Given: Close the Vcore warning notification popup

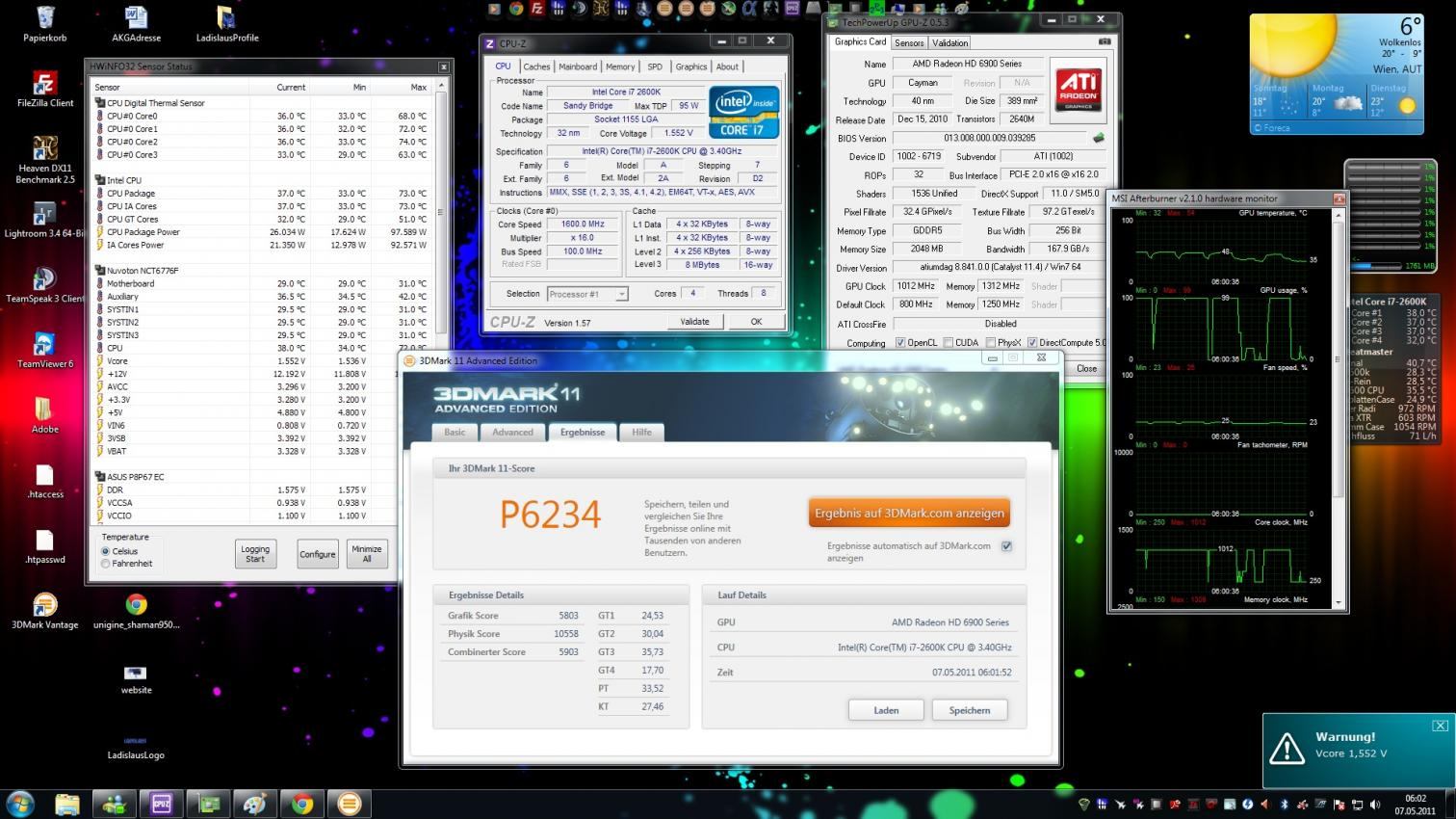Looking at the screenshot, I should click(1440, 726).
